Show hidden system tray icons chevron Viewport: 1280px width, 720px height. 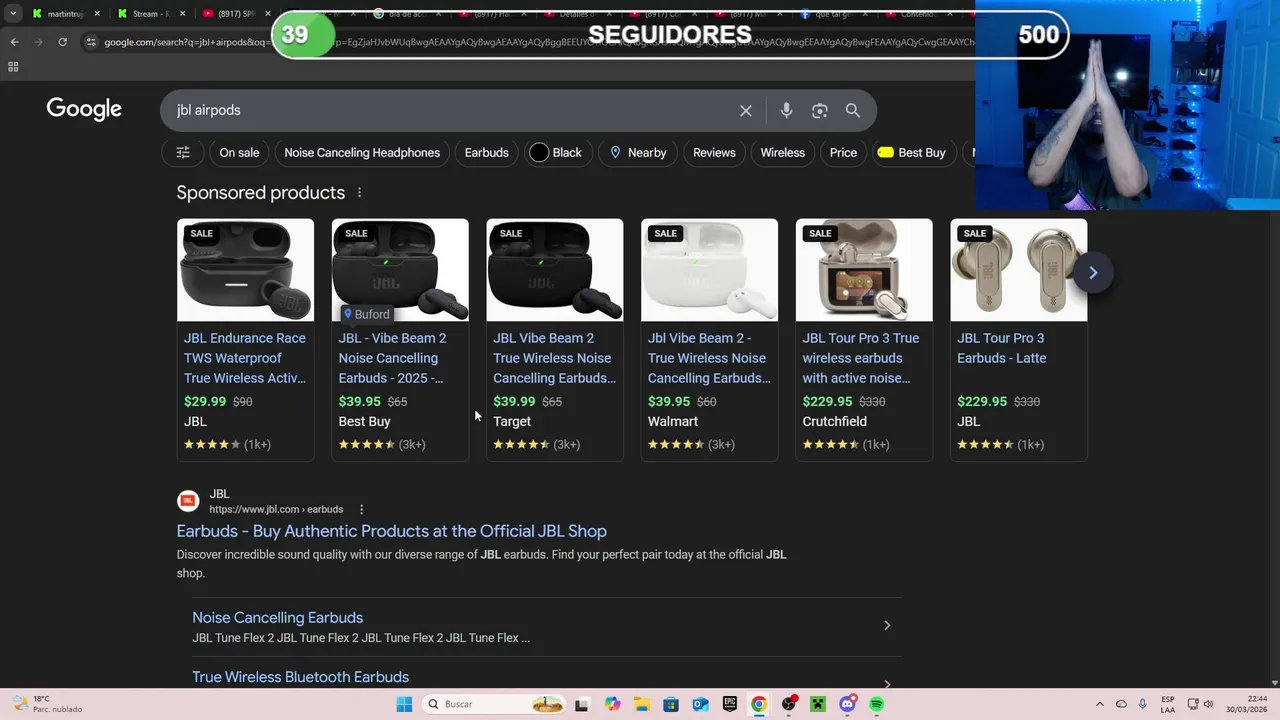1100,704
